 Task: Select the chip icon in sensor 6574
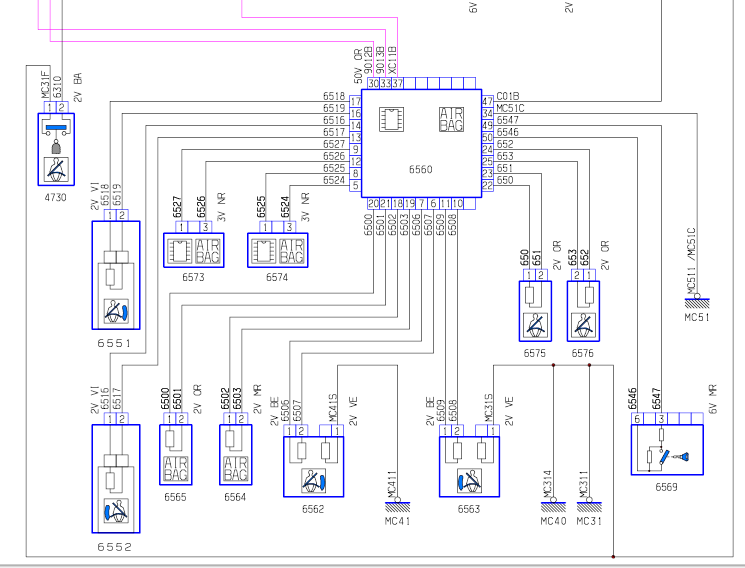[264, 251]
